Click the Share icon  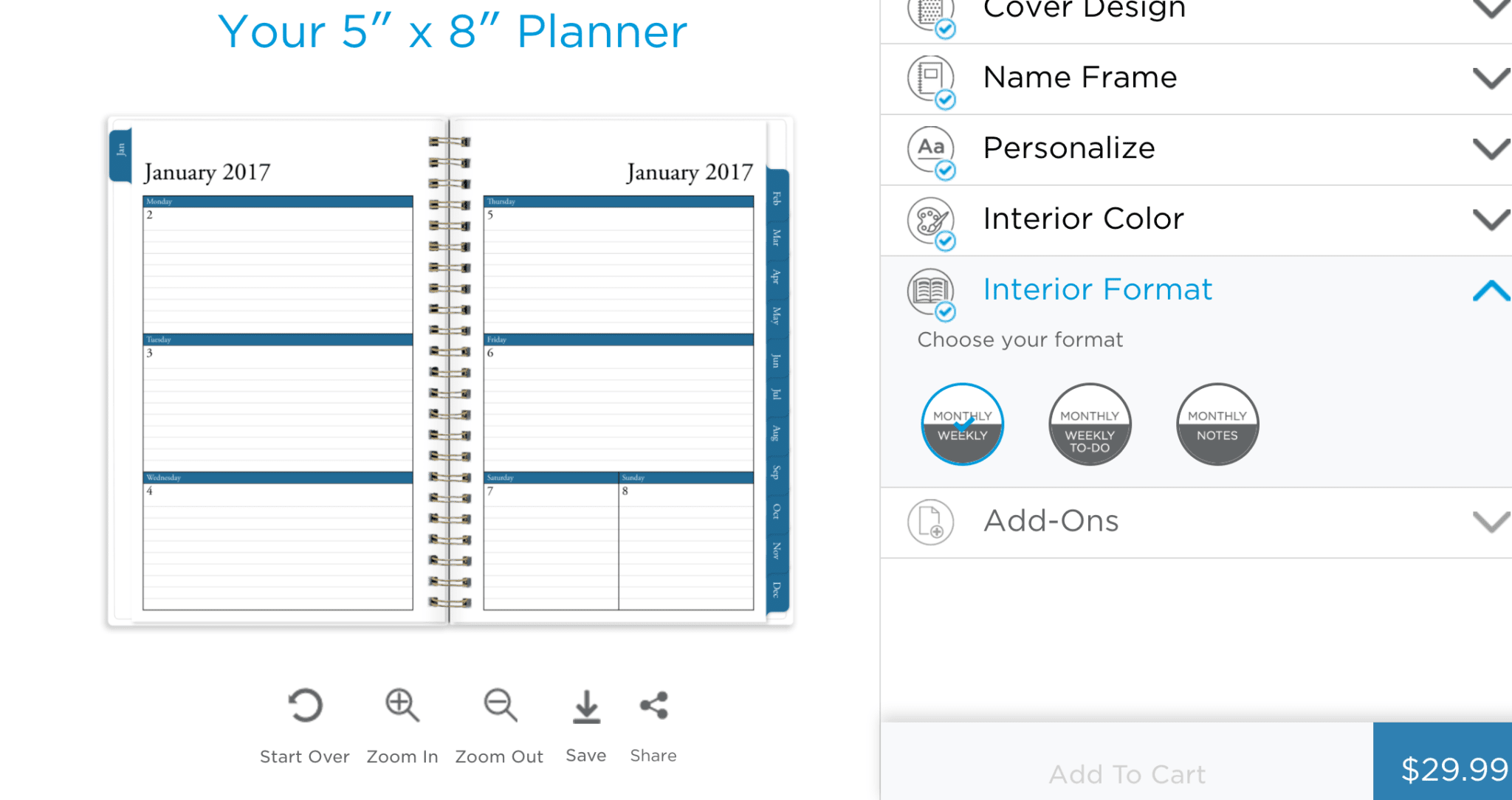[x=654, y=706]
